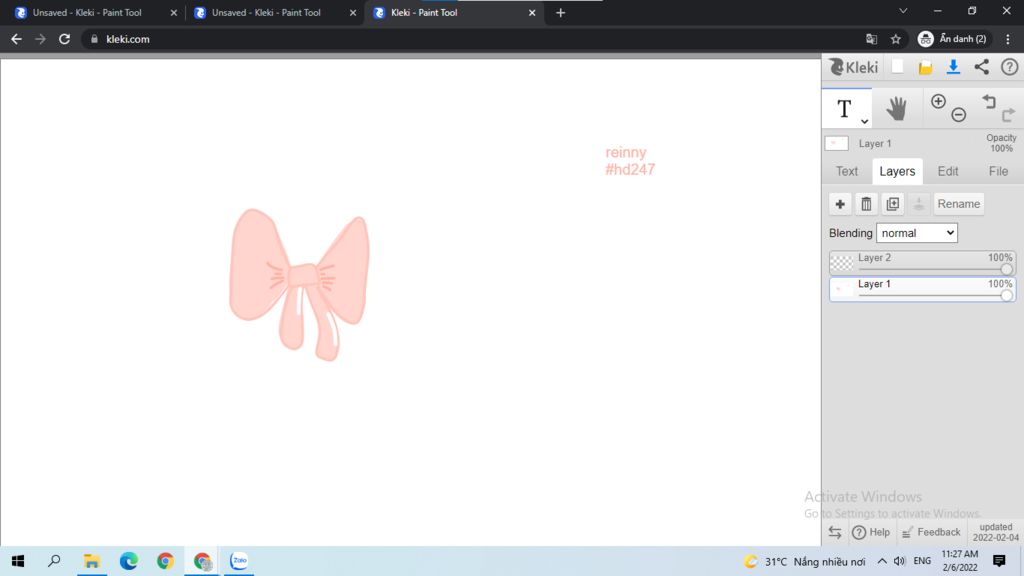This screenshot has height=576, width=1024.
Task: Open an image file via folder icon
Action: pos(925,67)
